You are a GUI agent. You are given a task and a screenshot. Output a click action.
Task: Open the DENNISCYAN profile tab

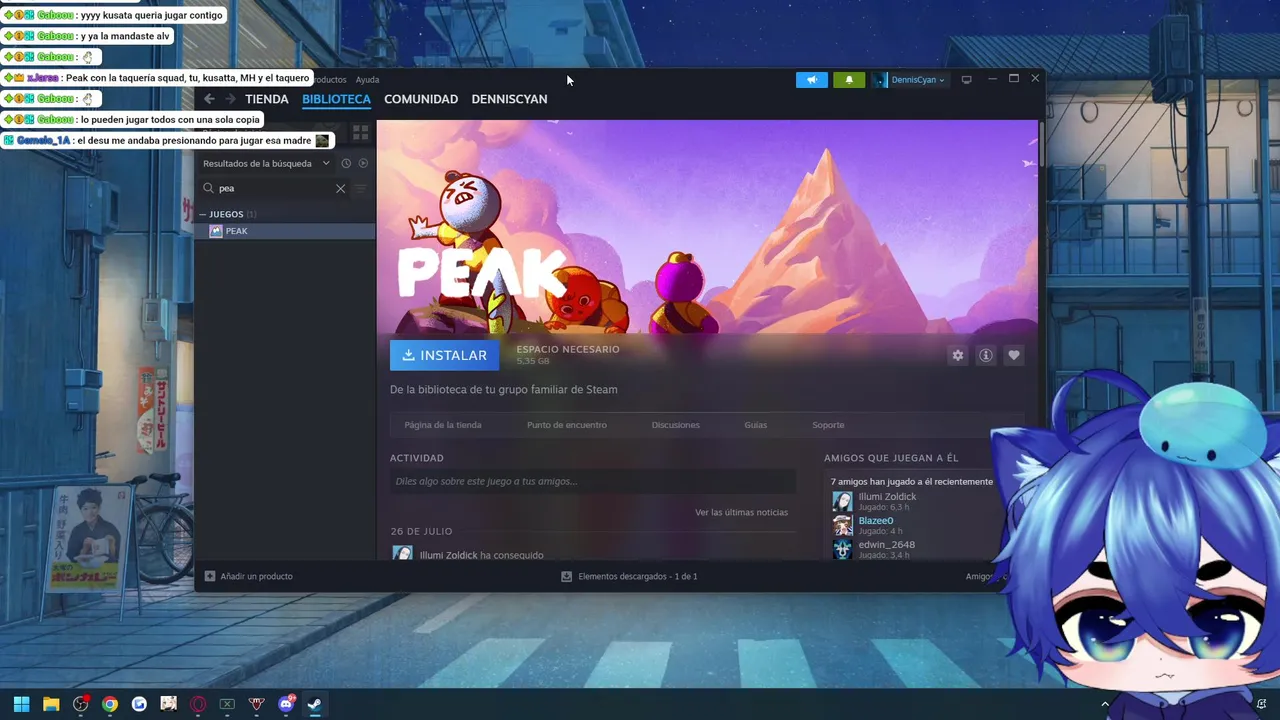click(509, 99)
